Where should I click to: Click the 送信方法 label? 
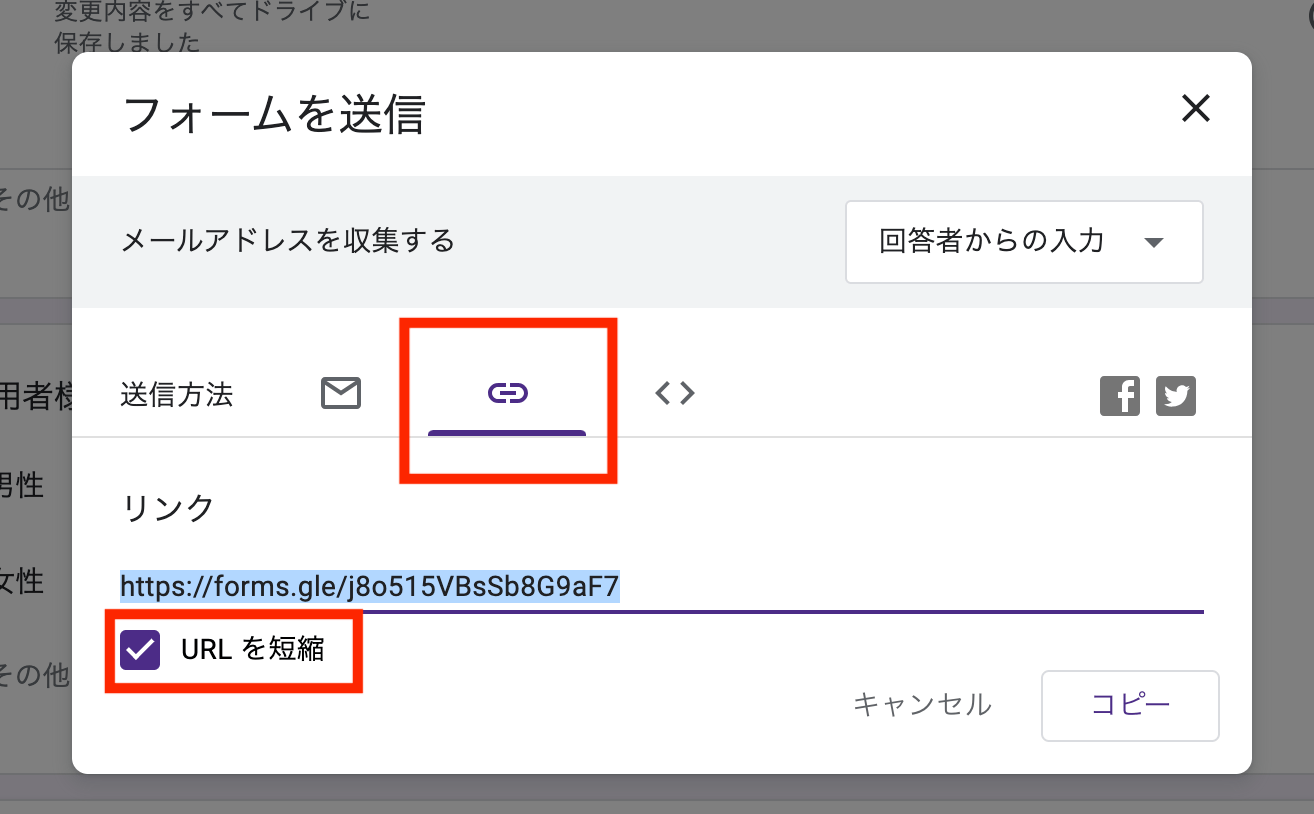tap(176, 395)
